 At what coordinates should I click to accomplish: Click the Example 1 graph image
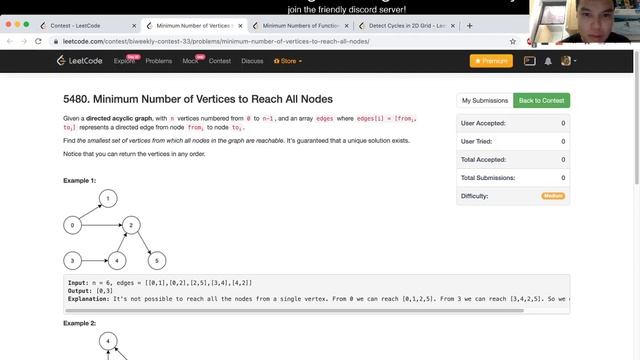tap(115, 229)
